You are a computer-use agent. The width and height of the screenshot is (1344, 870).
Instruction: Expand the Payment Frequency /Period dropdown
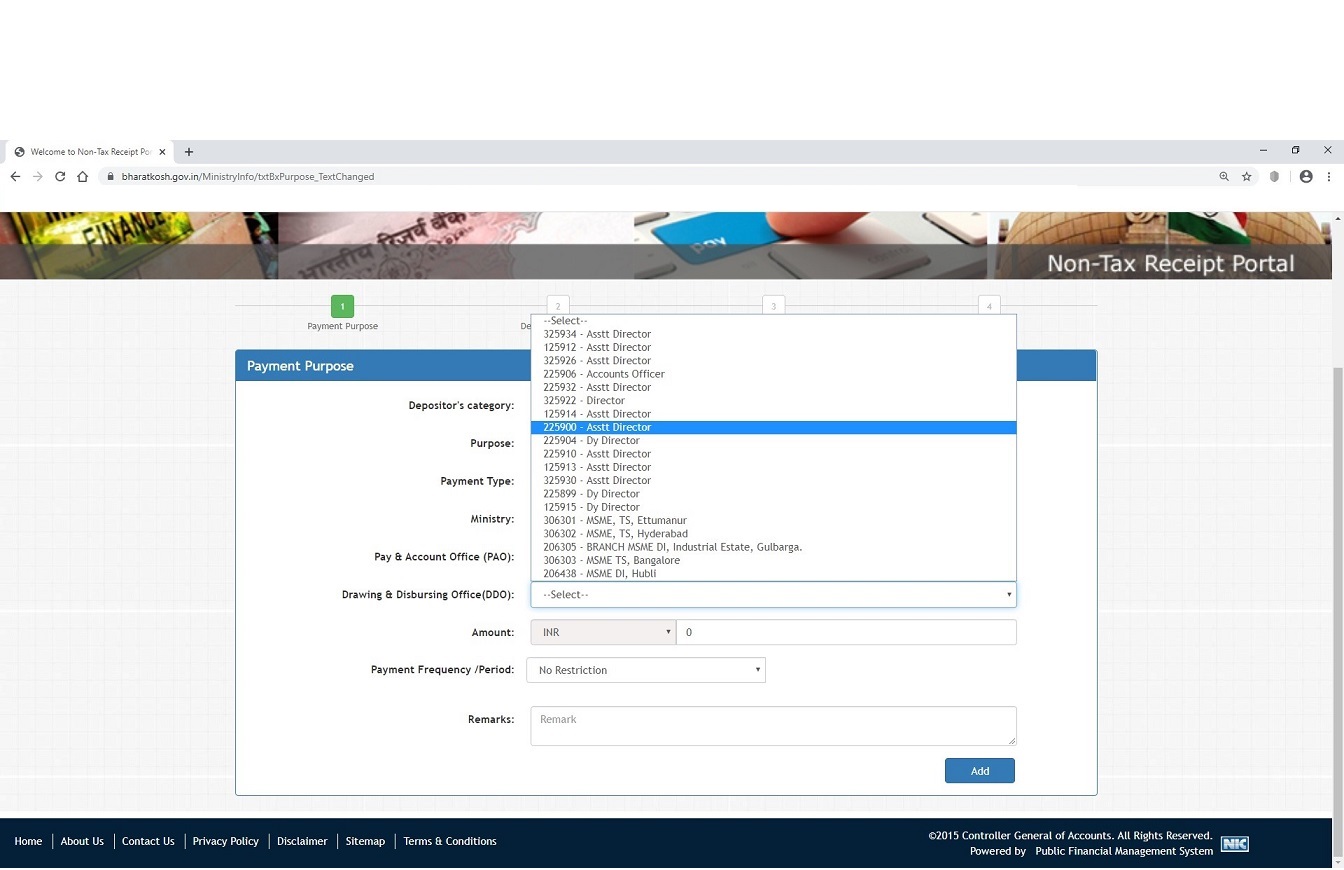point(646,670)
